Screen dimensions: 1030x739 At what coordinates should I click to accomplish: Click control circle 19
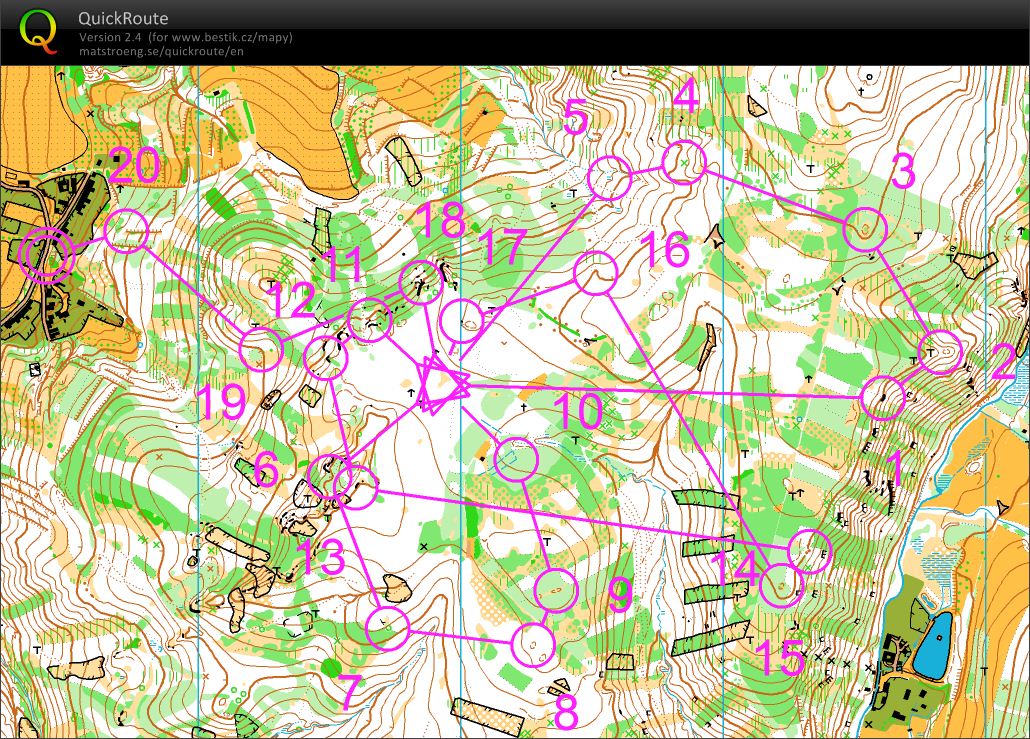pos(262,350)
